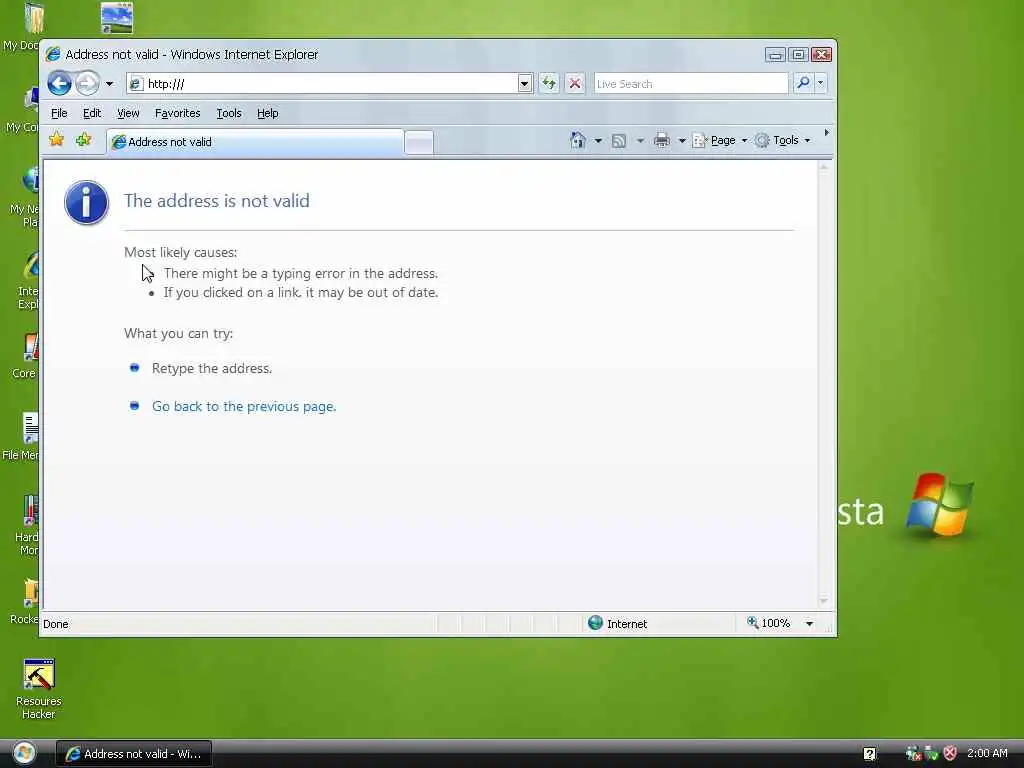Open the Page command bar menu
The height and width of the screenshot is (768, 1024).
click(720, 140)
